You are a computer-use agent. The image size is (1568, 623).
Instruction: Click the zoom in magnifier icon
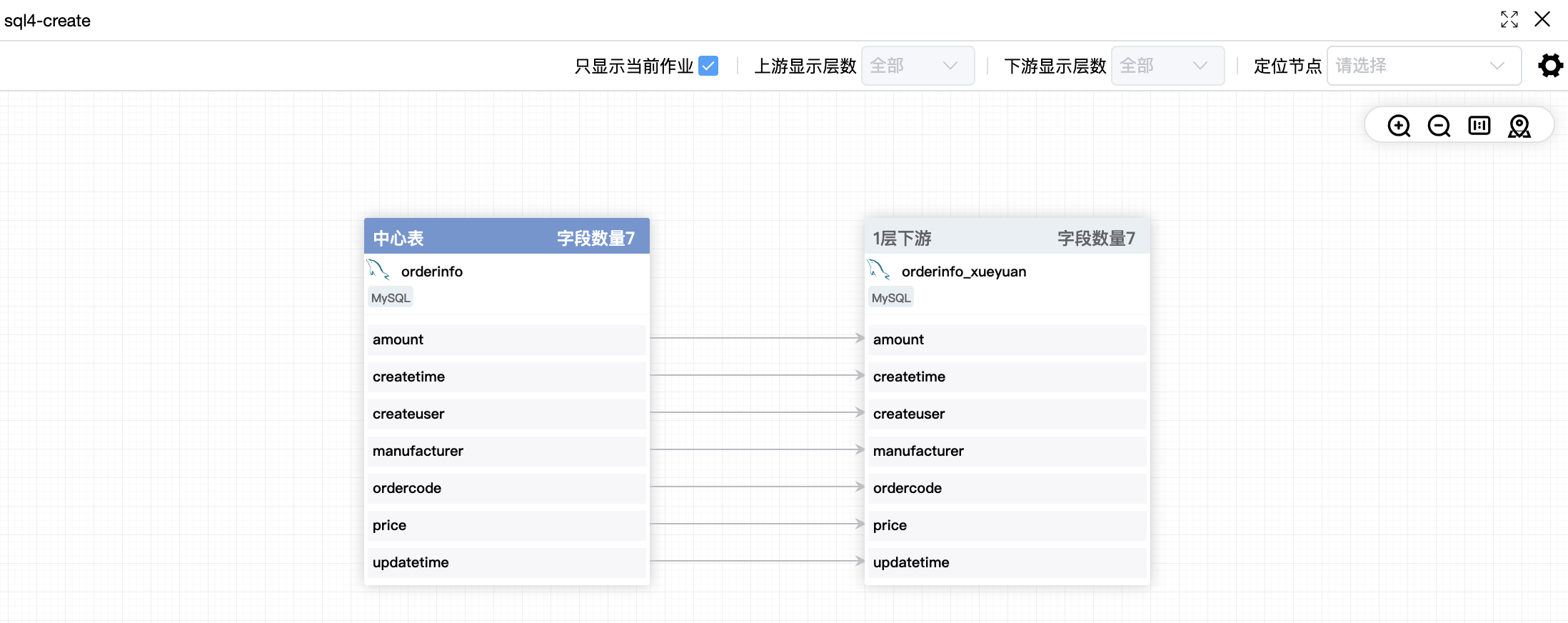click(1399, 126)
